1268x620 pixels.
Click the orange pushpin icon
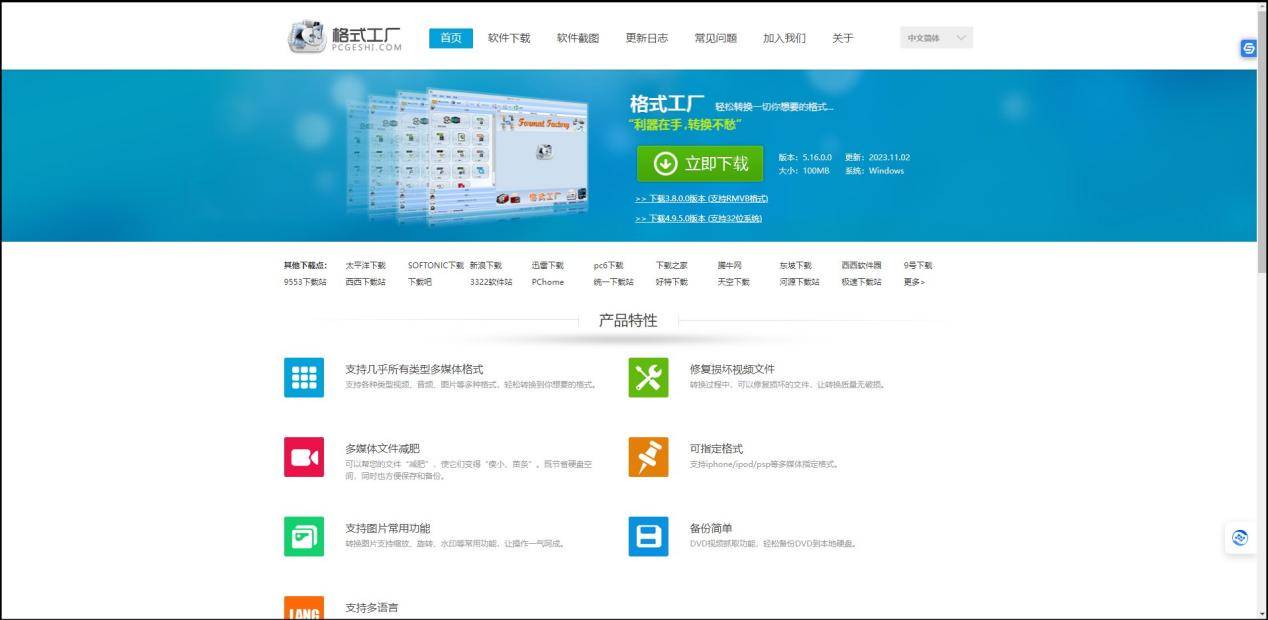[648, 457]
